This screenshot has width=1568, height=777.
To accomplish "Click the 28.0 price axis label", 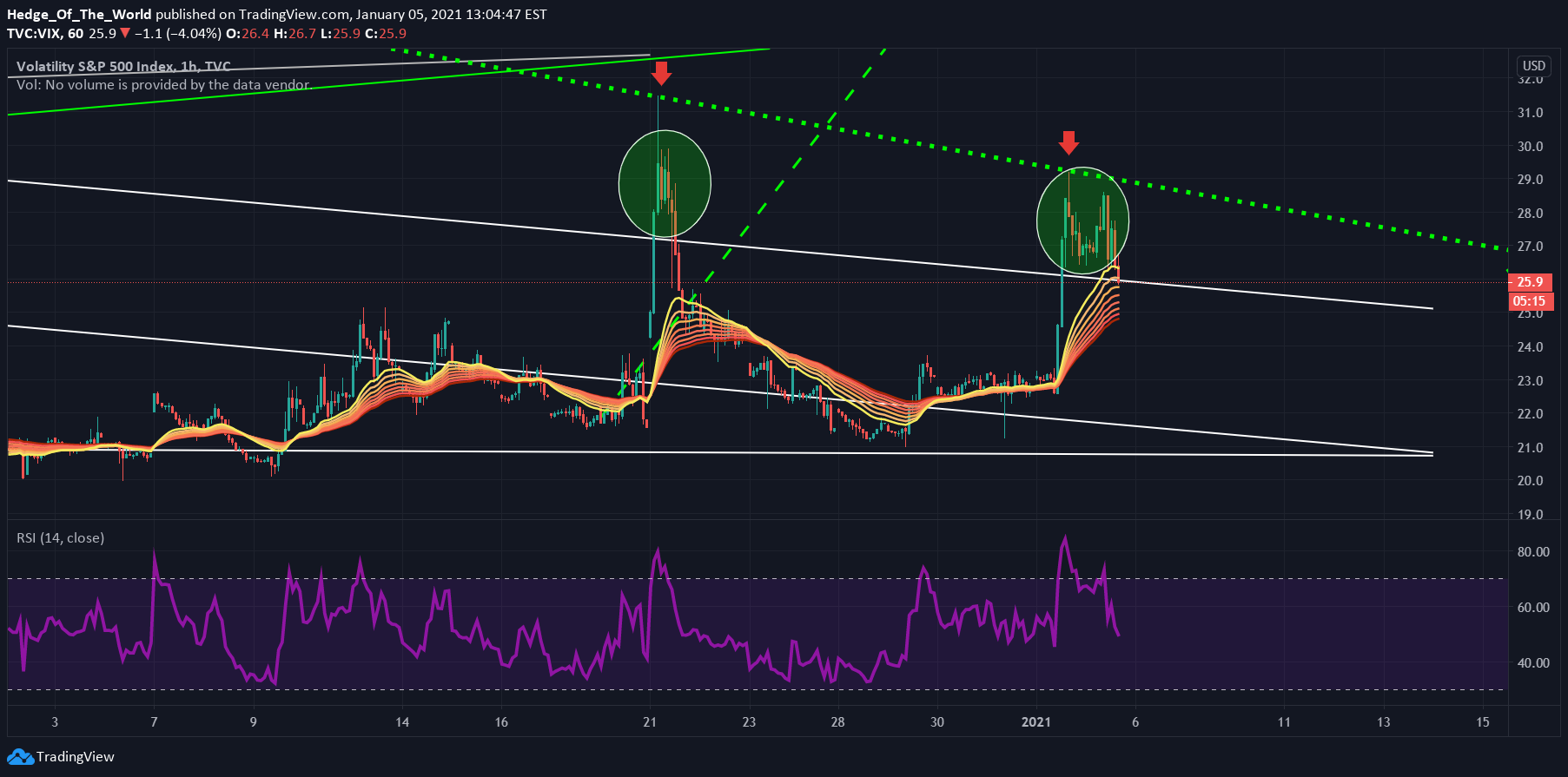I will (x=1530, y=214).
